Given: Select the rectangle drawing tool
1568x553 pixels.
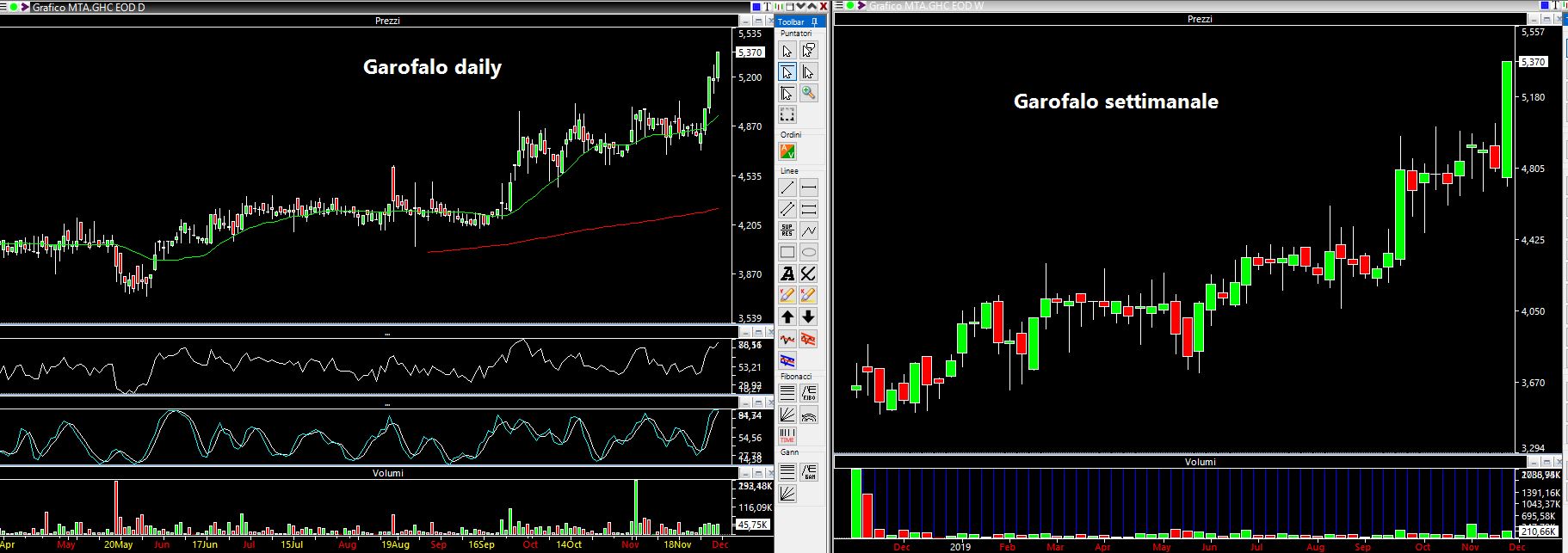Looking at the screenshot, I should pyautogui.click(x=787, y=251).
